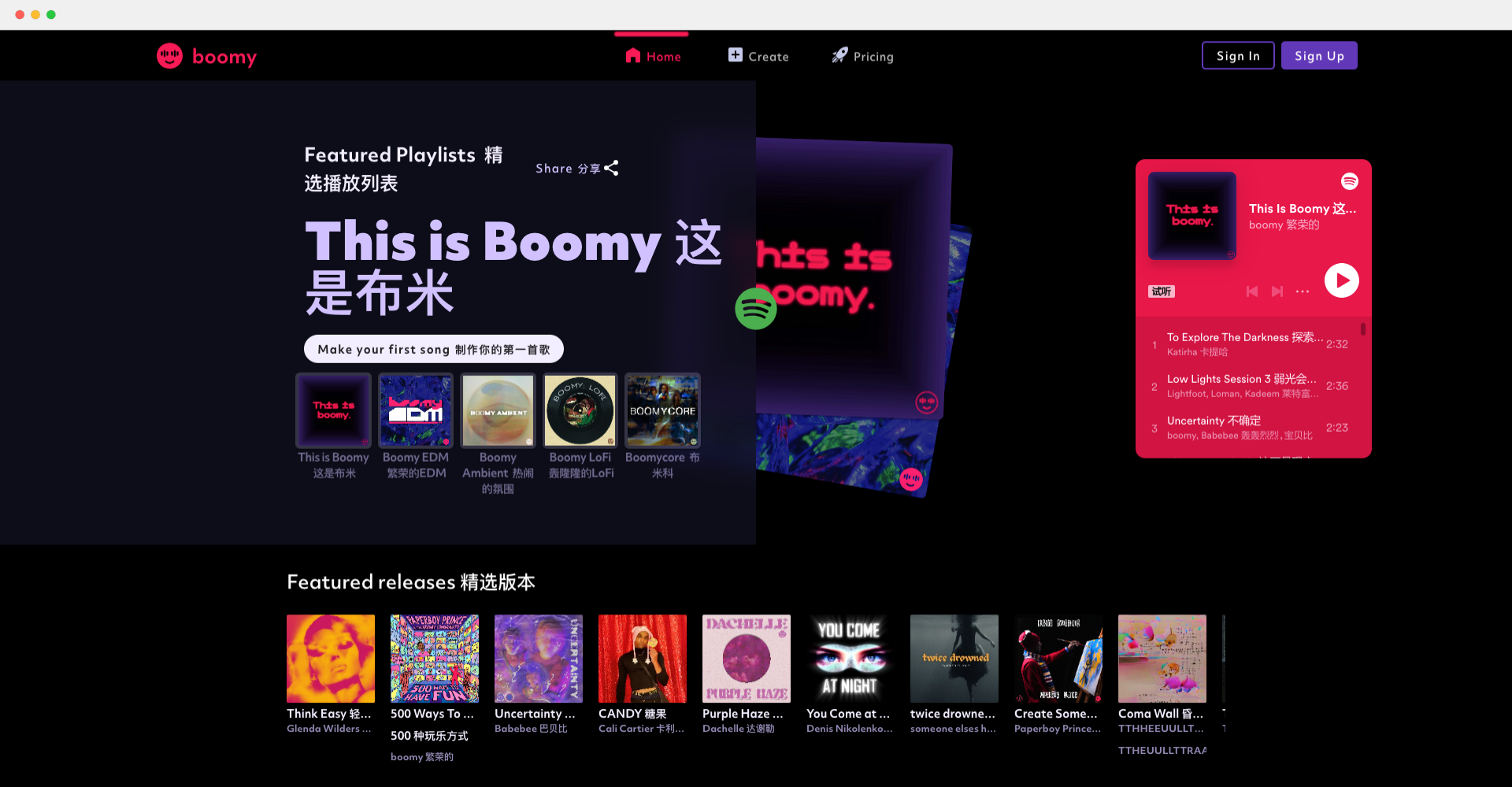Select the Boomy LoFi playlist thumbnail

[x=580, y=410]
